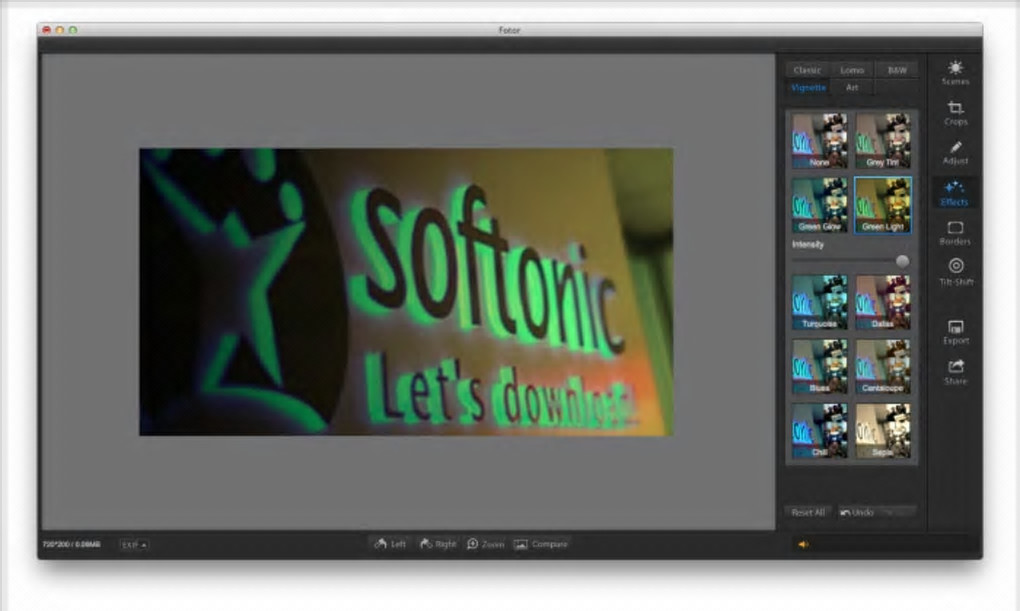Click the Undo button

pos(876,513)
